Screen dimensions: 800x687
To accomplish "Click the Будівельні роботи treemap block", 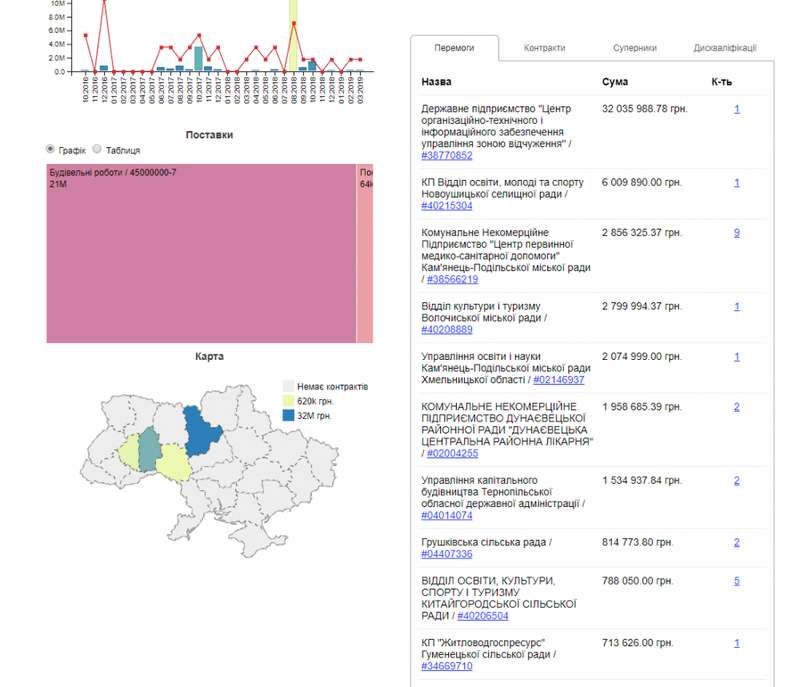I will (x=200, y=255).
